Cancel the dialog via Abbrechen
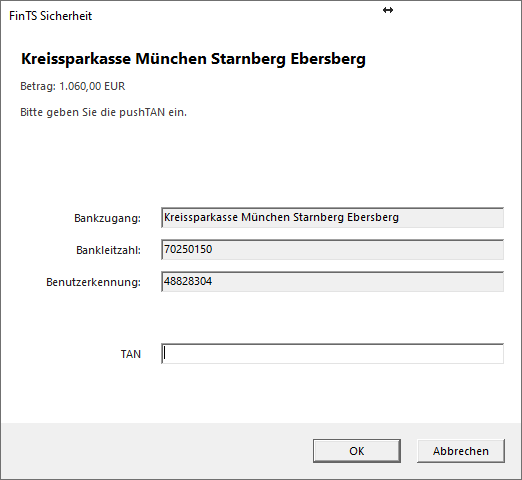This screenshot has height=480, width=522. (461, 451)
